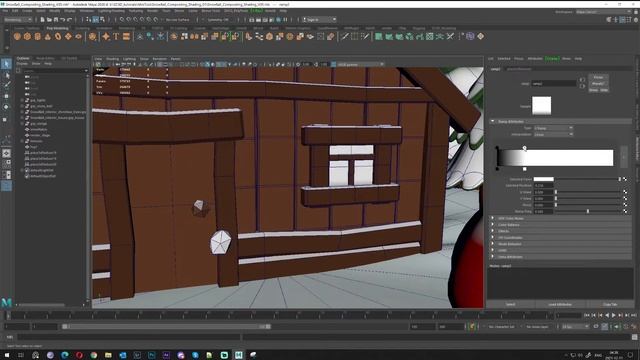Open scene file icon in status line
The height and width of the screenshot is (360, 640).
49,20
